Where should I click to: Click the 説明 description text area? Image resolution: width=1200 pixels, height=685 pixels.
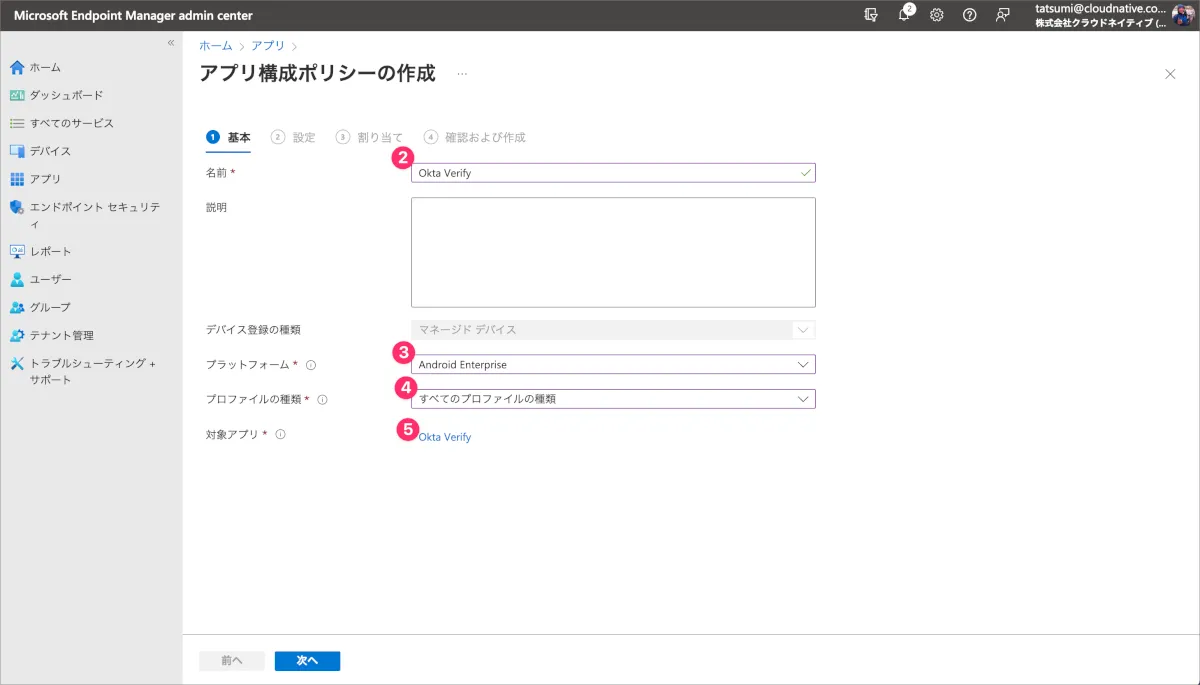click(613, 252)
